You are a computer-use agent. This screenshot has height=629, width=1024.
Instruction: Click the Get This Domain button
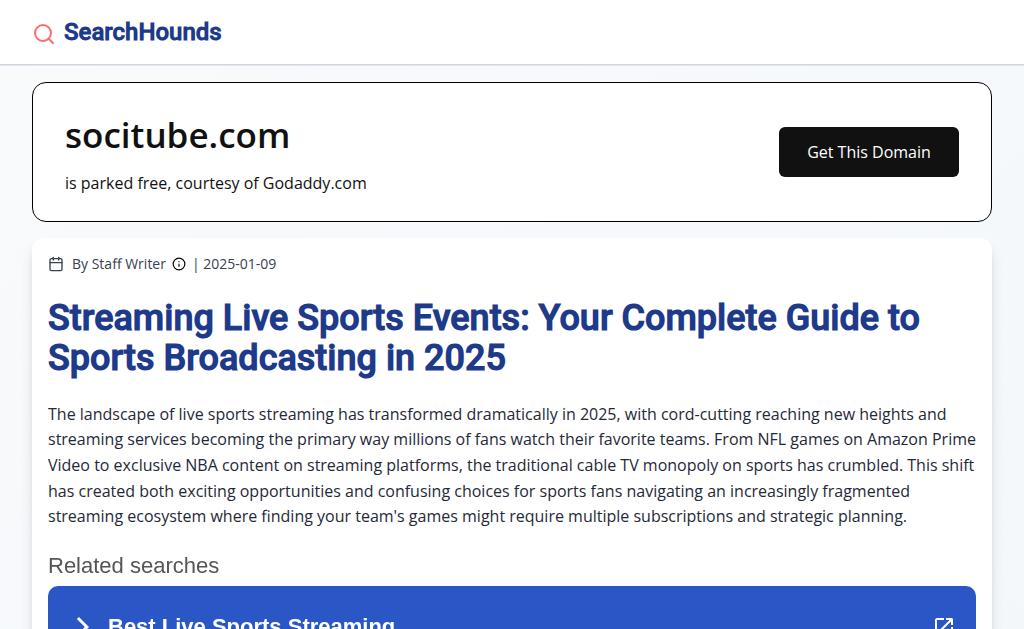coord(869,152)
